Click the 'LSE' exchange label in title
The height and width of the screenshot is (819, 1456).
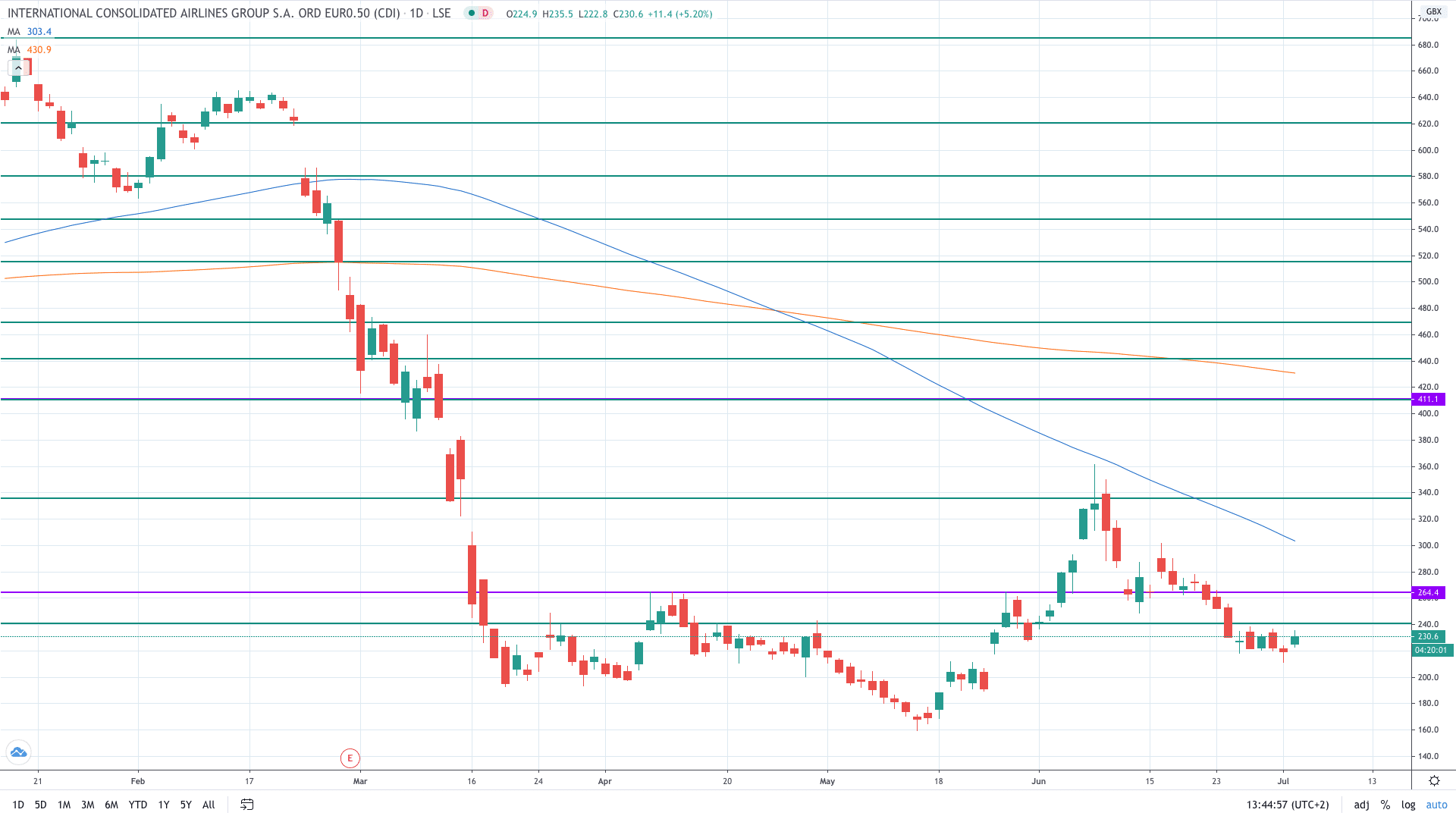pyautogui.click(x=442, y=13)
